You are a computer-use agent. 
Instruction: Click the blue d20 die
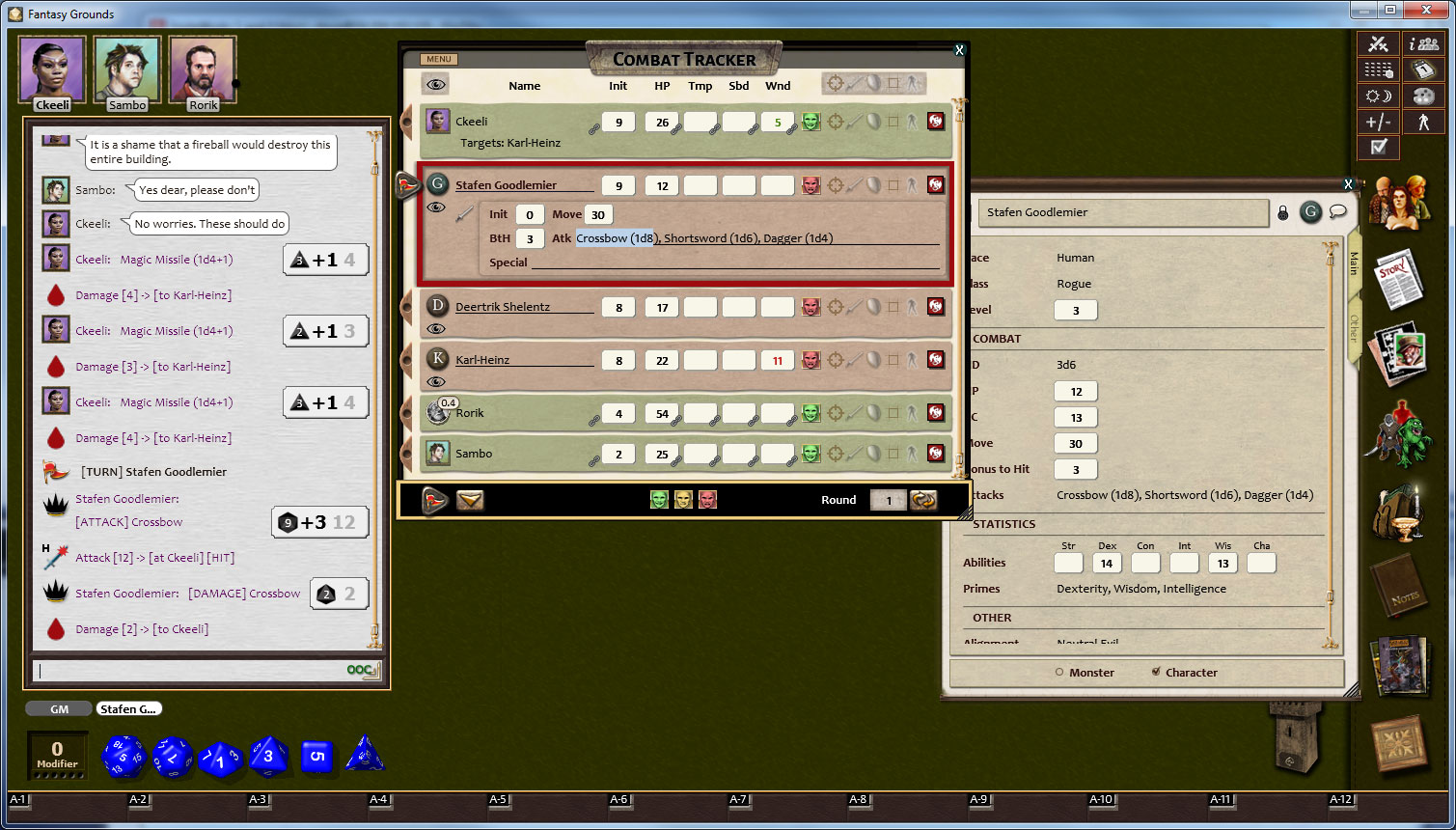pos(123,757)
